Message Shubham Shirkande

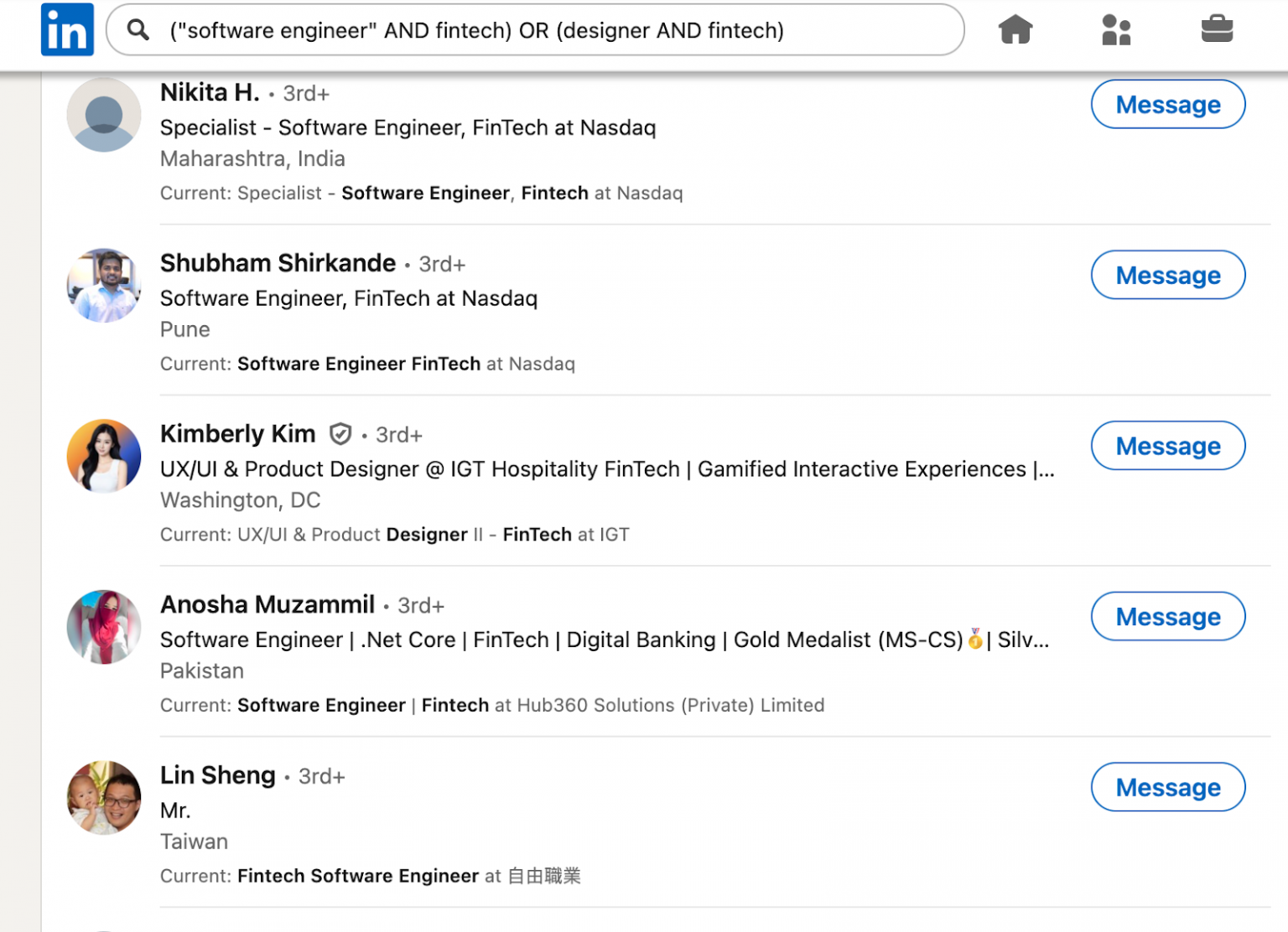(x=1168, y=275)
